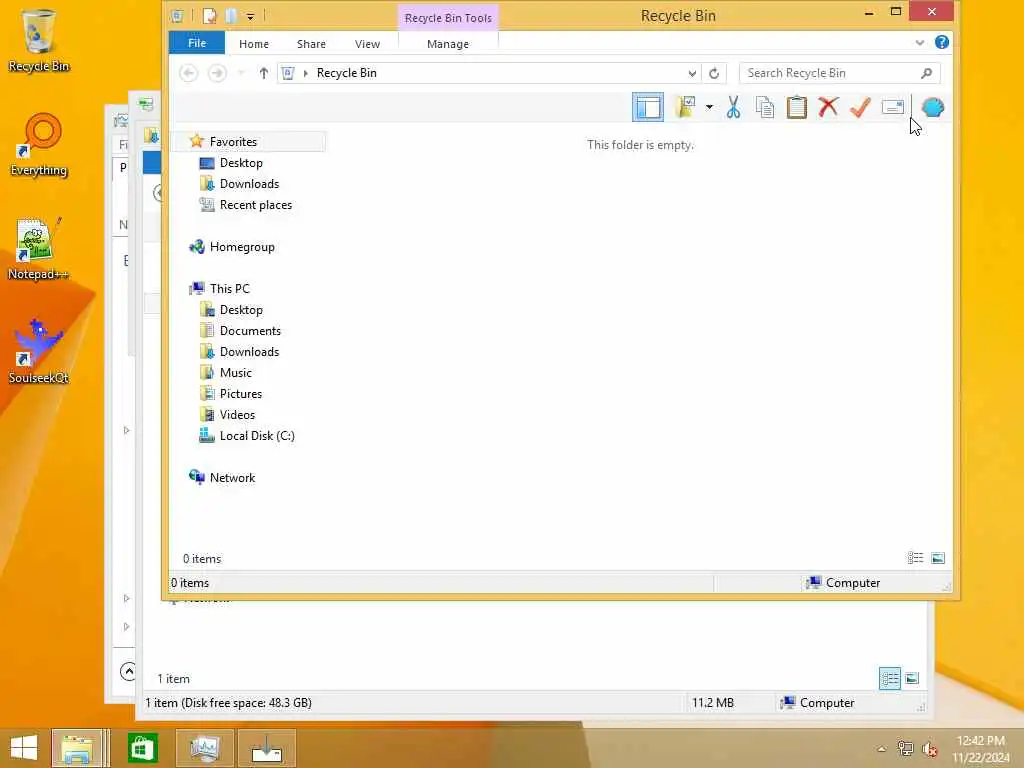Click the search magnifier icon
The image size is (1024, 768).
926,73
